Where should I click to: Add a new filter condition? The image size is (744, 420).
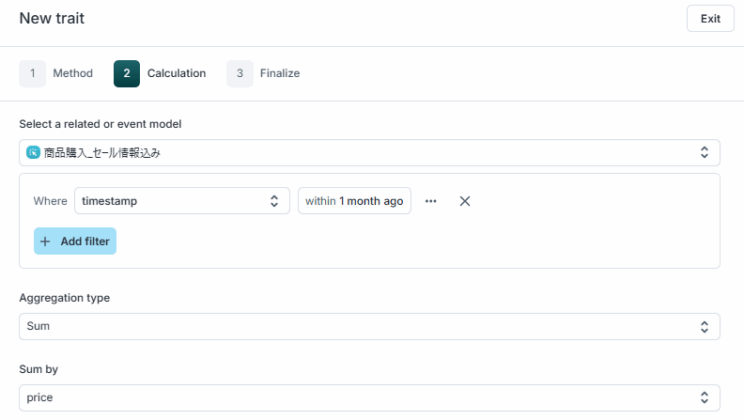point(75,241)
